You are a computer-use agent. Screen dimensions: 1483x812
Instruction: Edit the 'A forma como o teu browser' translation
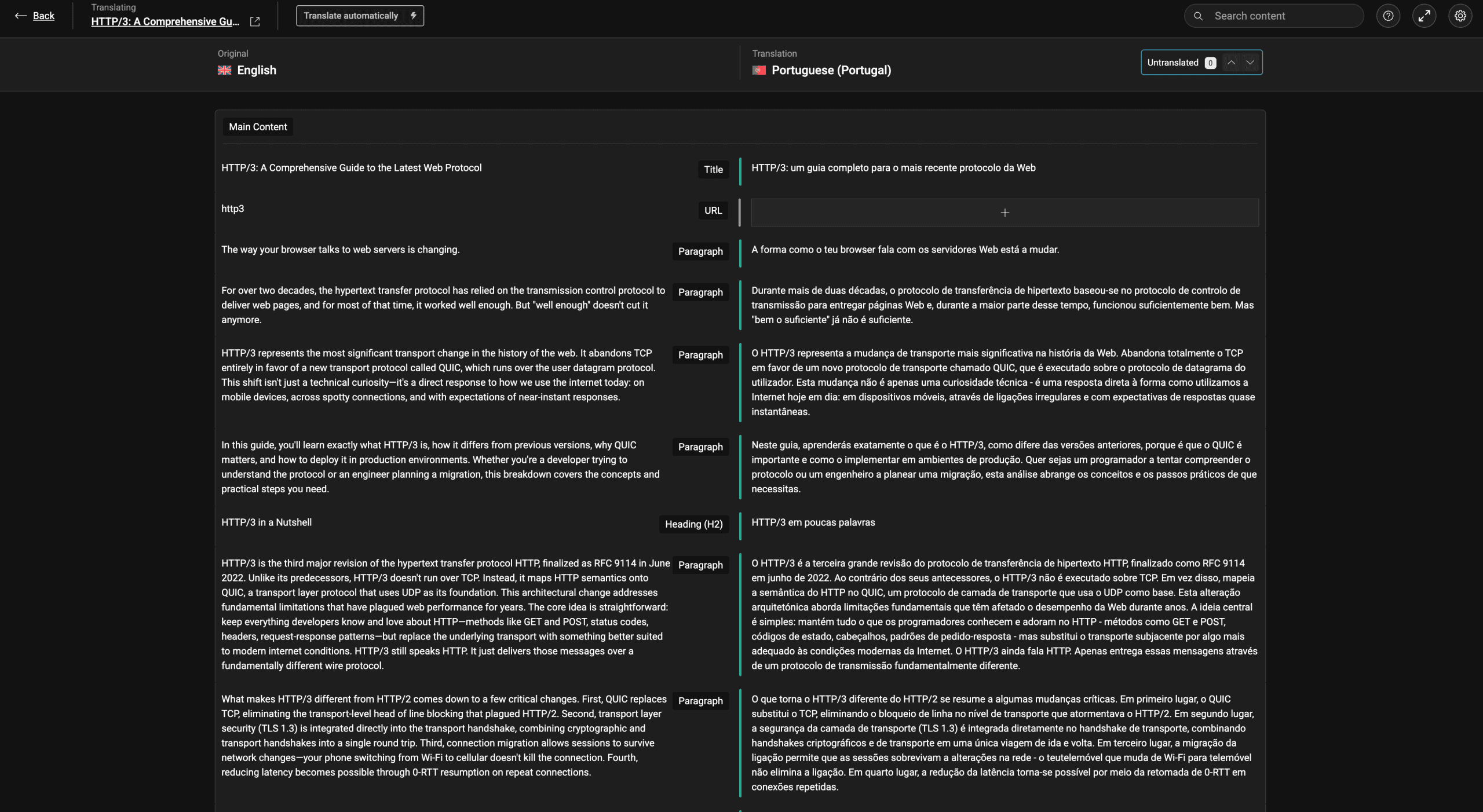point(905,250)
